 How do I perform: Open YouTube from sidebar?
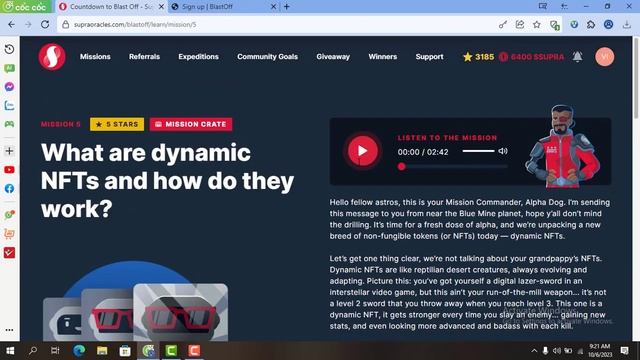tap(9, 170)
